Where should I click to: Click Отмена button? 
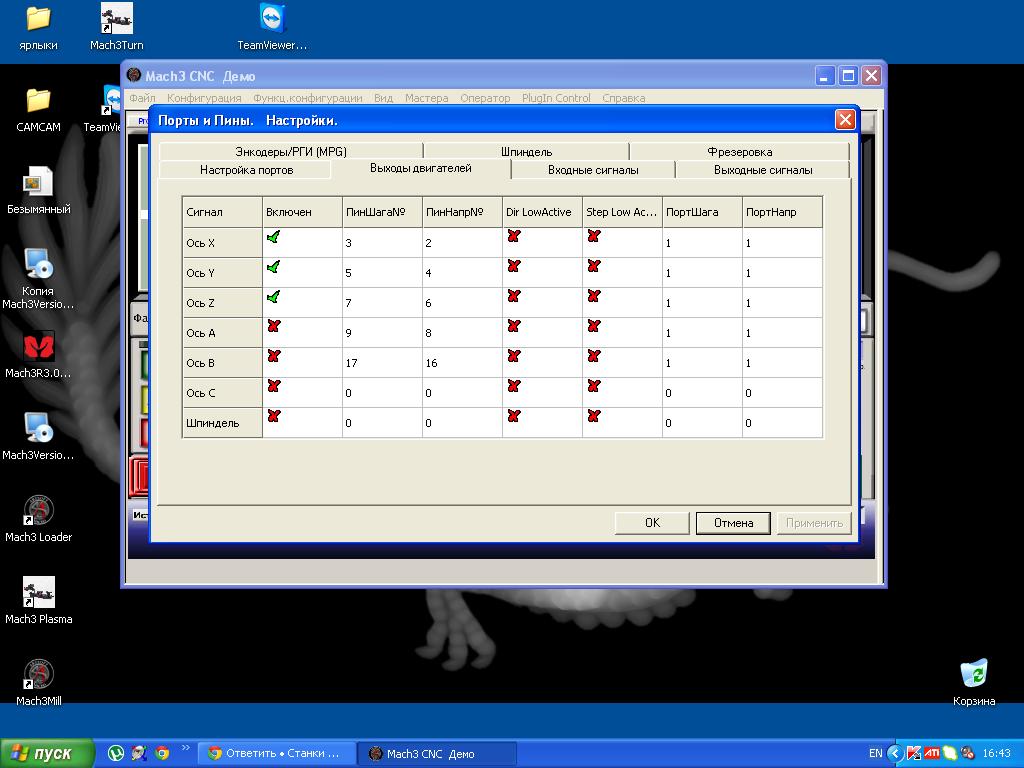(x=733, y=523)
